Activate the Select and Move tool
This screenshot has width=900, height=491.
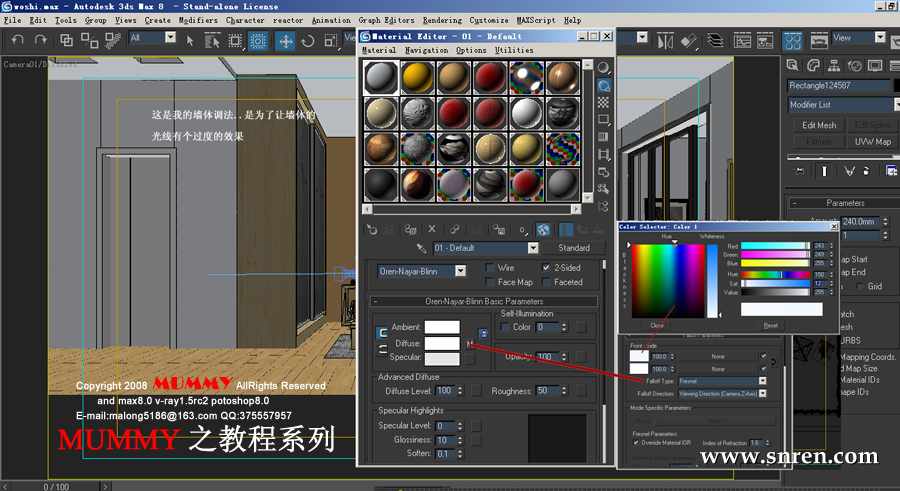click(285, 41)
